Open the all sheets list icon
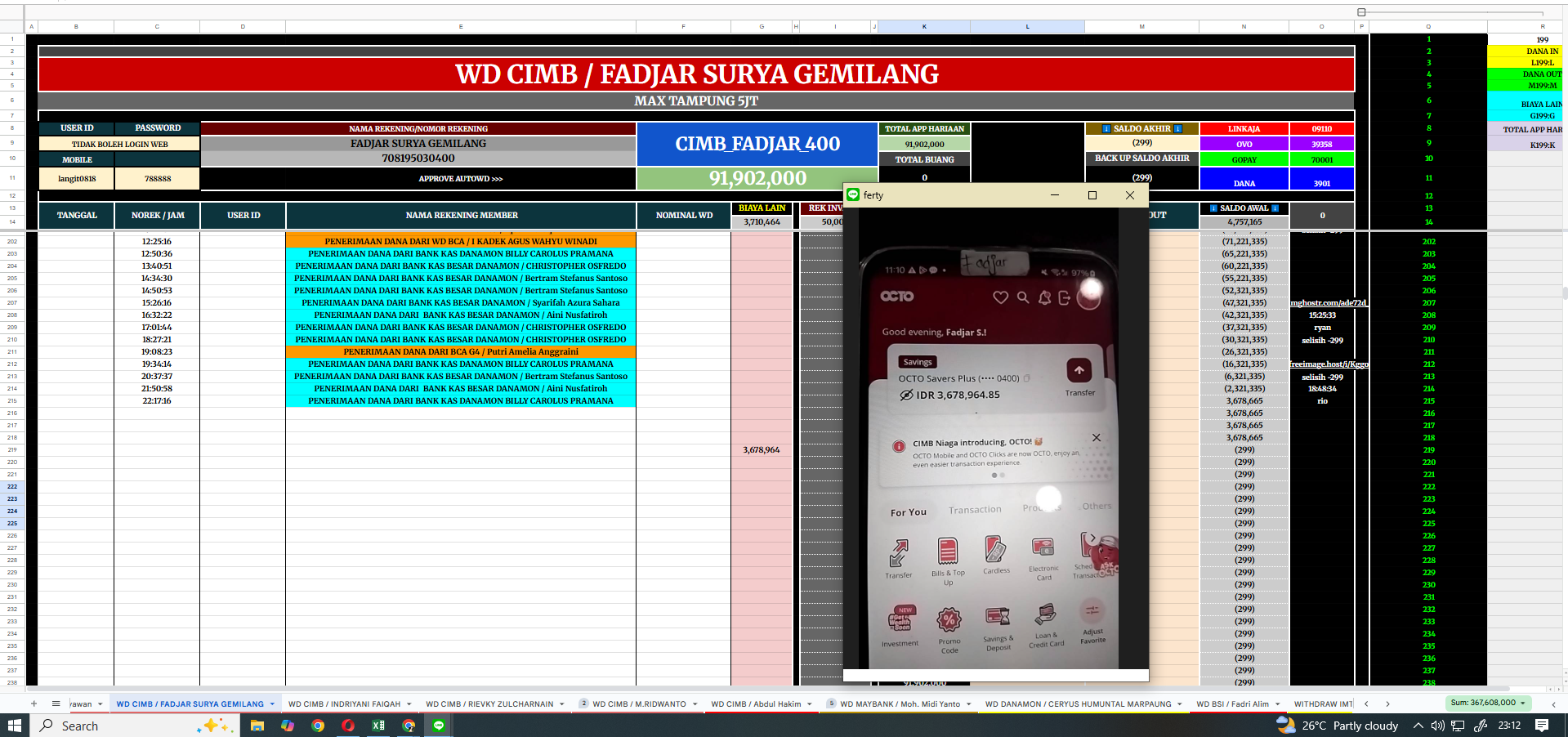This screenshot has height=737, width=1568. [56, 703]
